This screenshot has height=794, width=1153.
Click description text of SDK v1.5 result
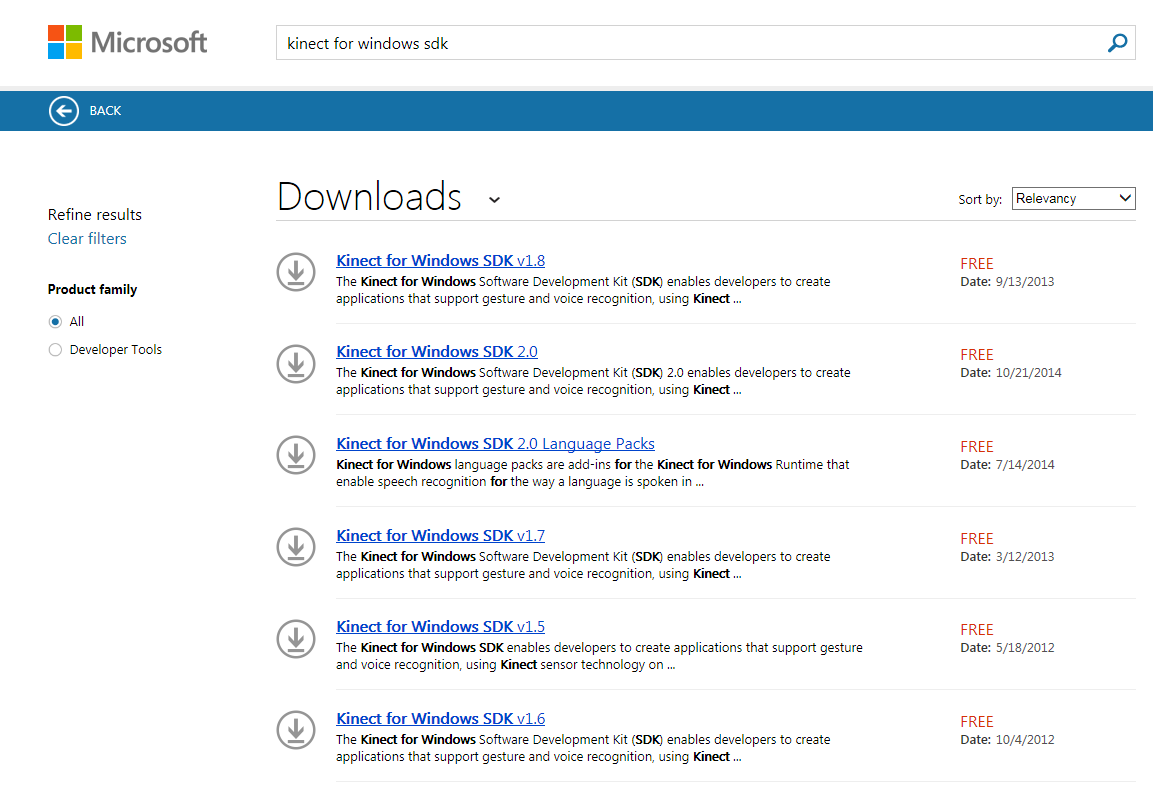(599, 656)
